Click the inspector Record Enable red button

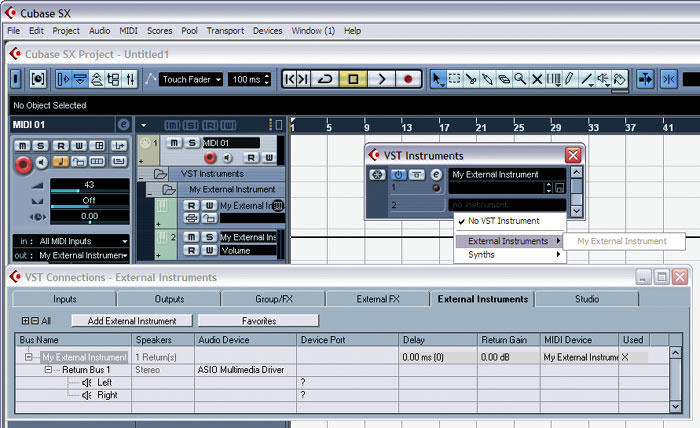[23, 164]
